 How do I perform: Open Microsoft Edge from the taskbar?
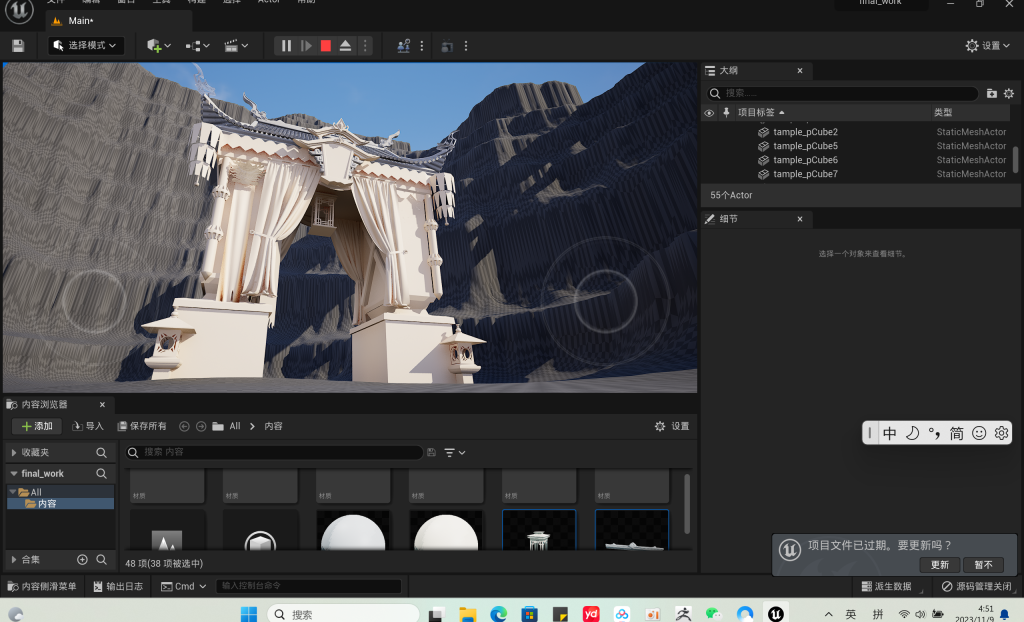499,614
